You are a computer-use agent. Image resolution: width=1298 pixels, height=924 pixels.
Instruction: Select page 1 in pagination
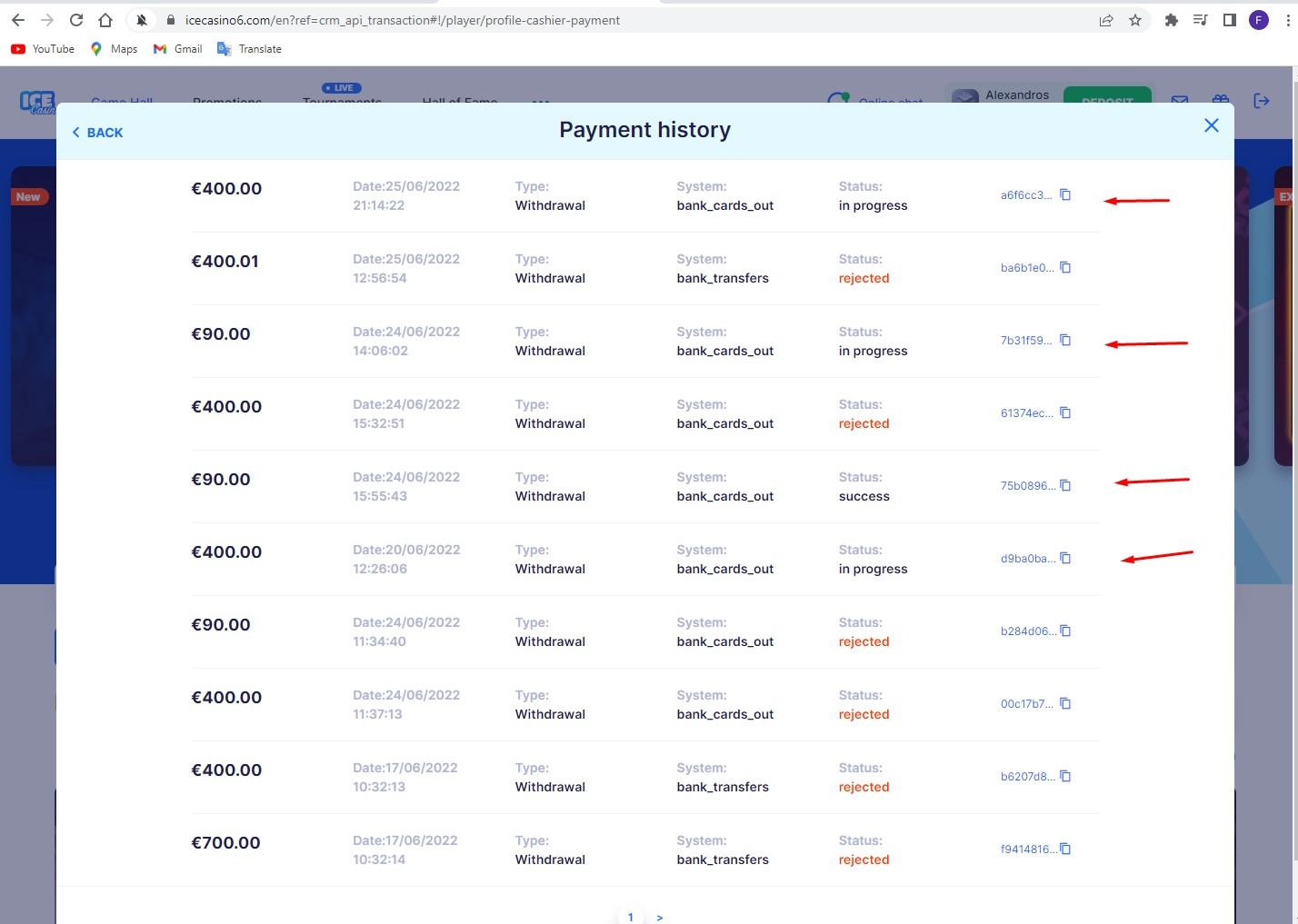click(630, 917)
